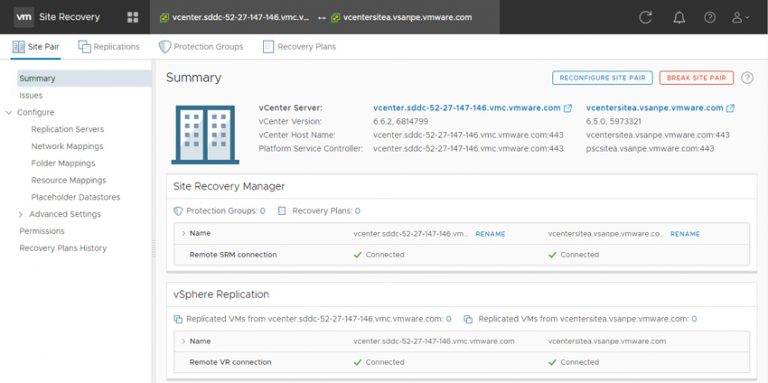Open Replication Servers
This screenshot has height=383, width=768.
click(68, 129)
